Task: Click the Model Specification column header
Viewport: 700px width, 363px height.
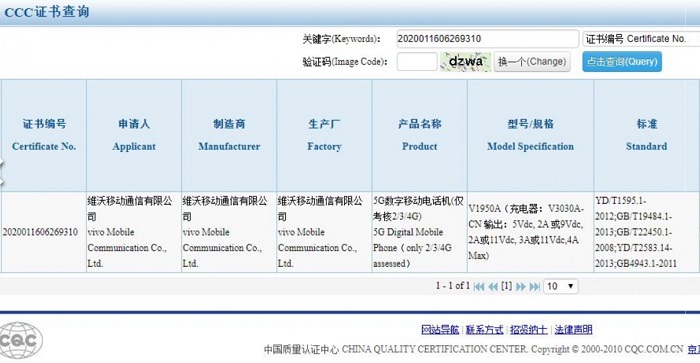Action: coord(530,135)
